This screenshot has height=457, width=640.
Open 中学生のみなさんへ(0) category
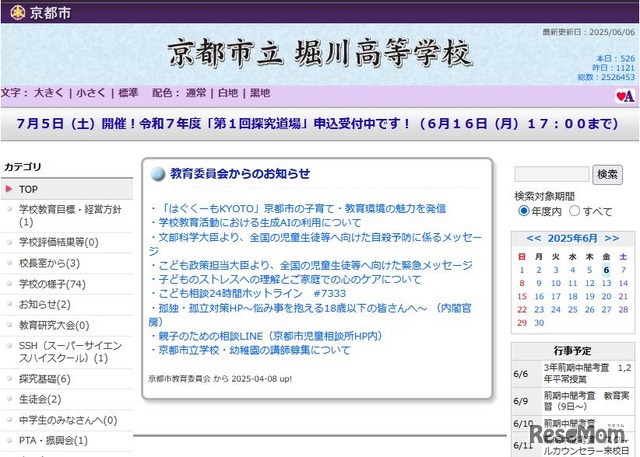[x=68, y=420]
